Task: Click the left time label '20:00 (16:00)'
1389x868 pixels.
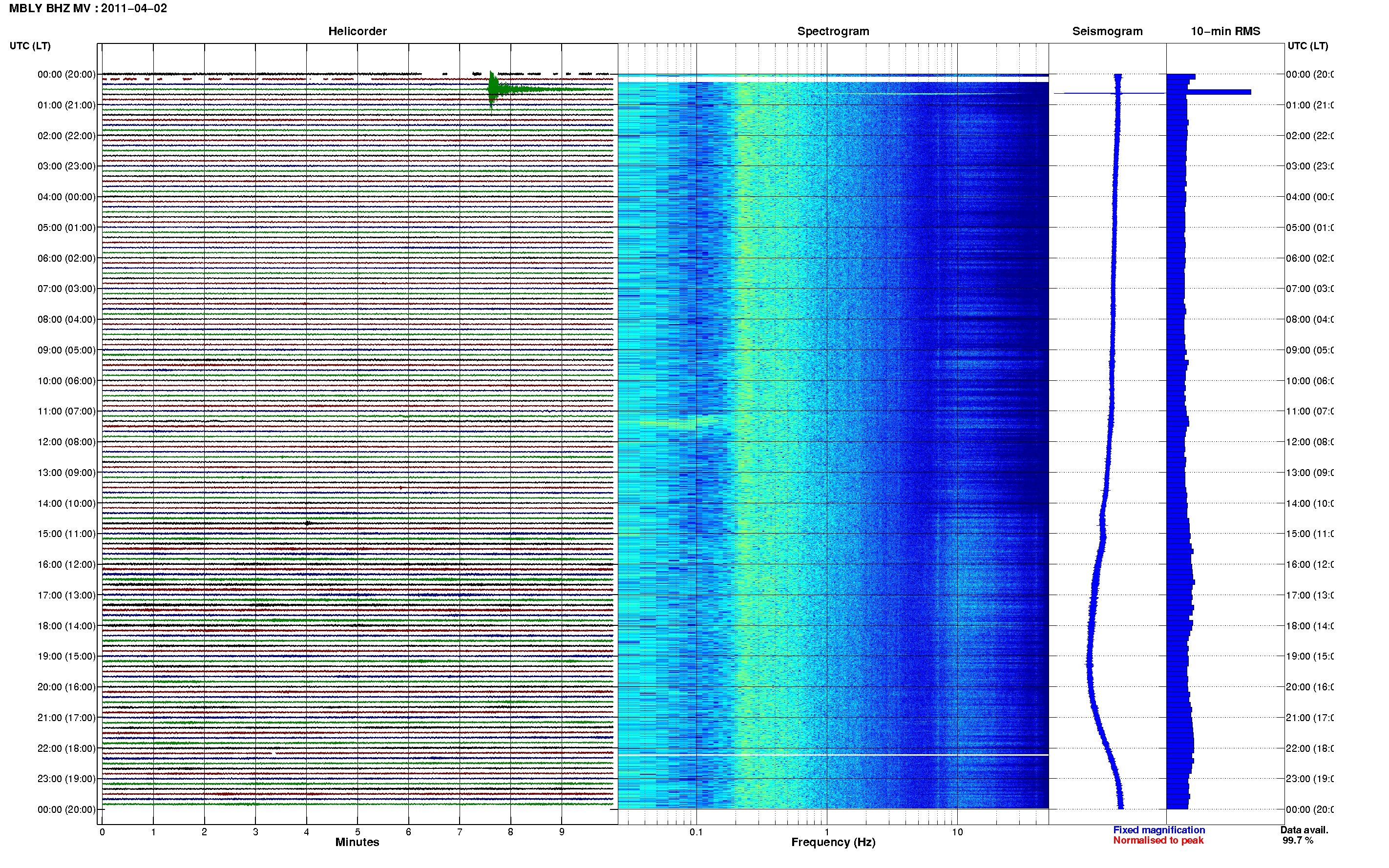Action: tap(66, 687)
